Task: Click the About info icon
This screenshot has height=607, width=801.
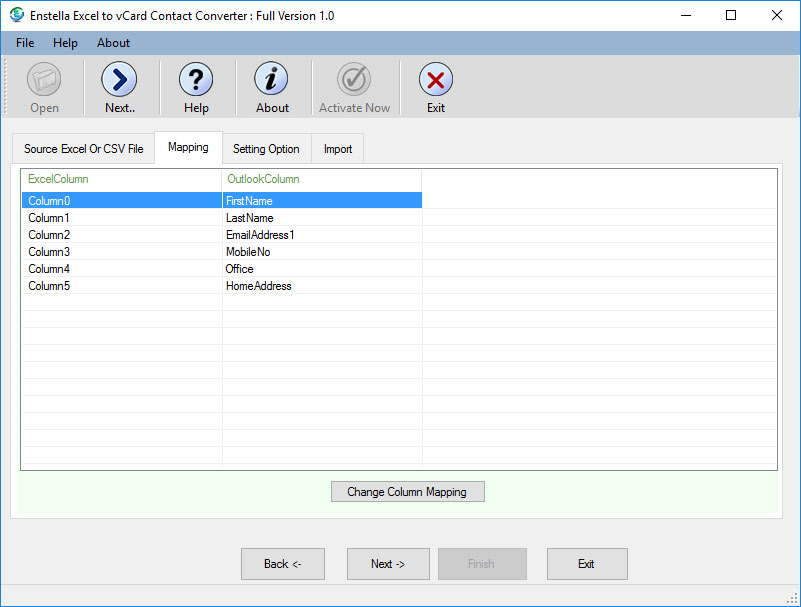Action: coord(272,80)
